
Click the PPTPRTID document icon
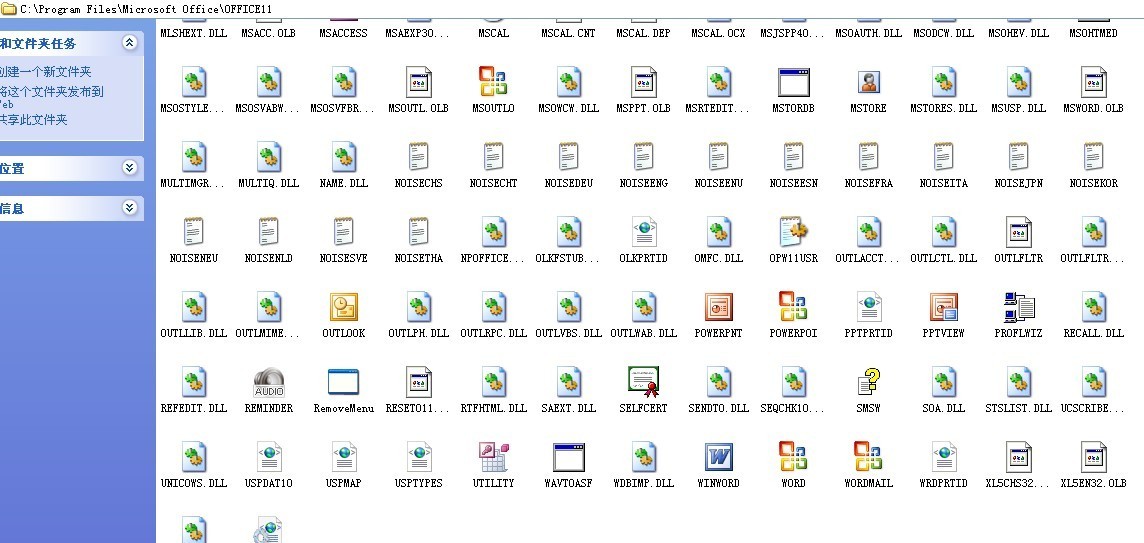click(868, 307)
